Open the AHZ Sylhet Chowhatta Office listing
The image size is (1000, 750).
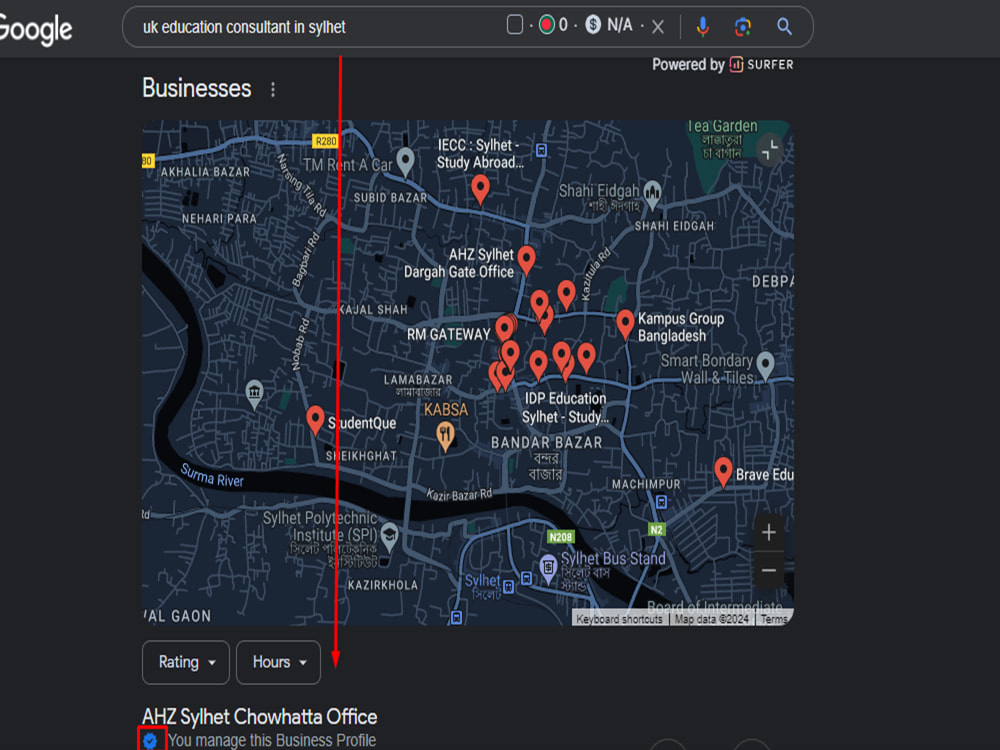tap(260, 717)
